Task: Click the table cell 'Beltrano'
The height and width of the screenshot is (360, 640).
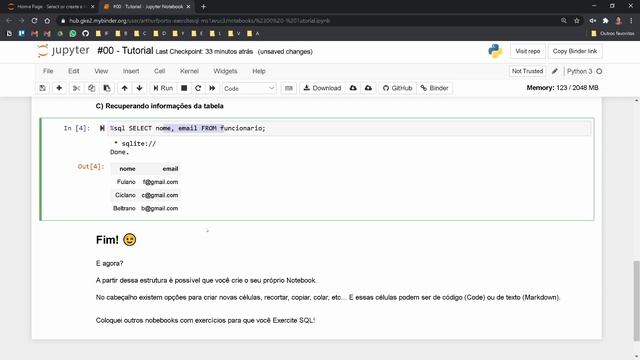Action: click(124, 208)
